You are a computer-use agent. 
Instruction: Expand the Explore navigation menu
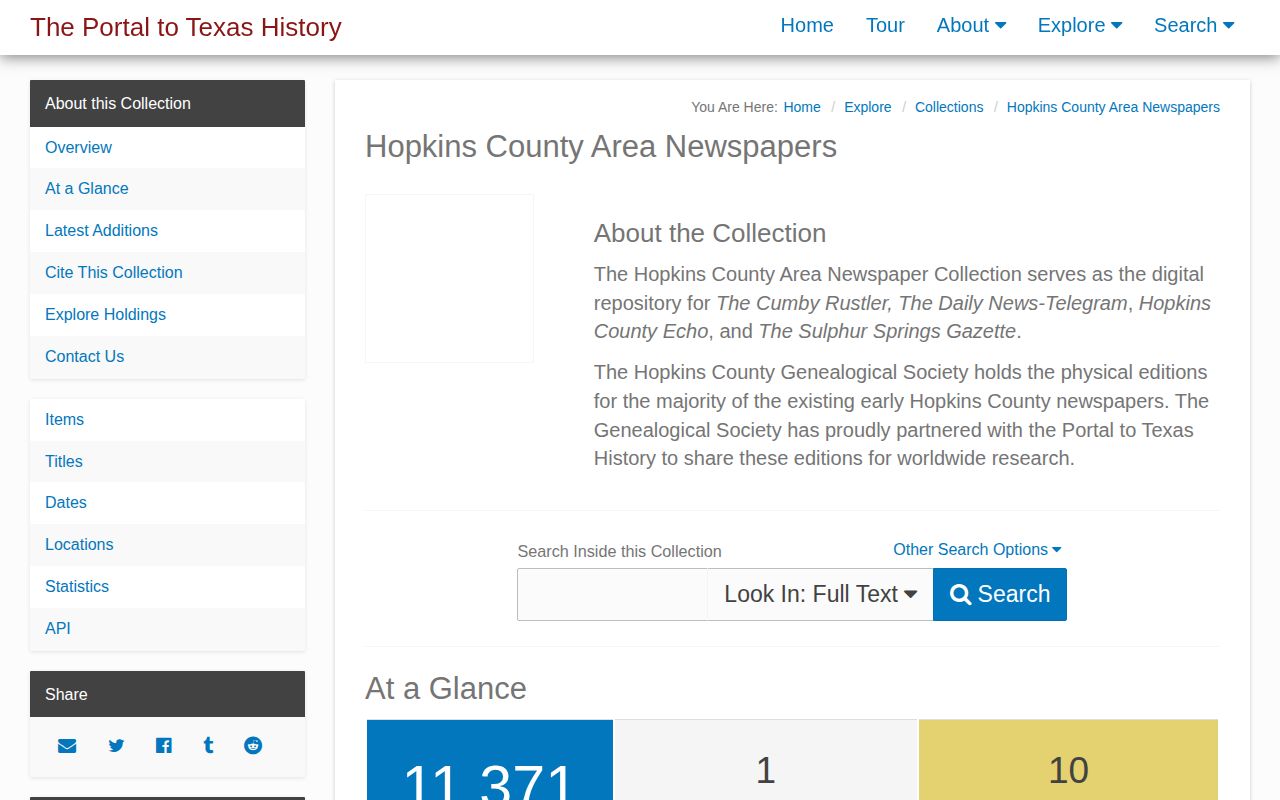tap(1080, 25)
